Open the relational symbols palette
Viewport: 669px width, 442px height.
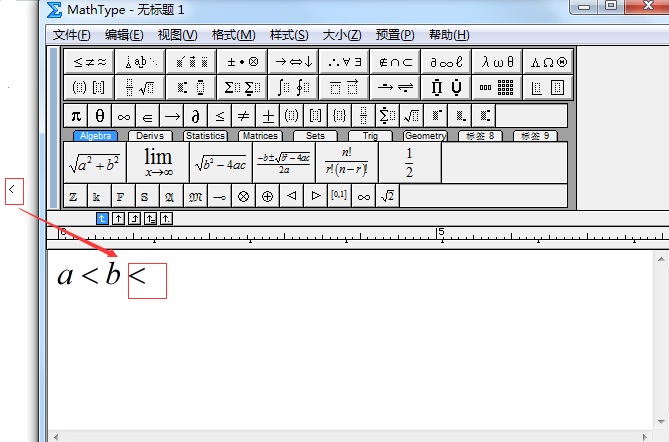(x=89, y=61)
